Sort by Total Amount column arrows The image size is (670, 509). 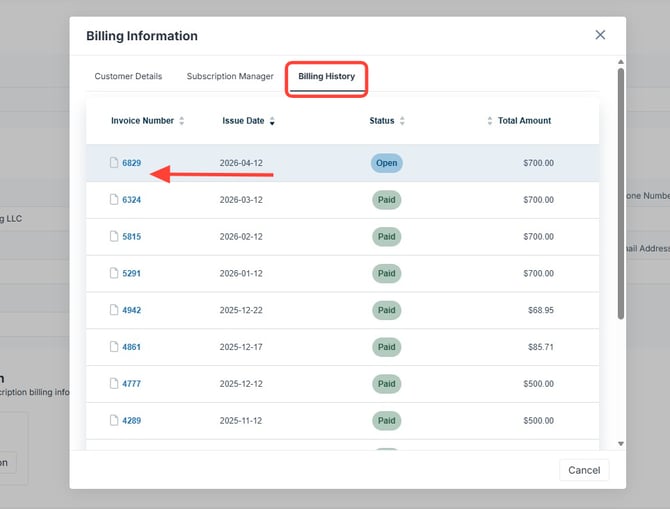click(490, 121)
